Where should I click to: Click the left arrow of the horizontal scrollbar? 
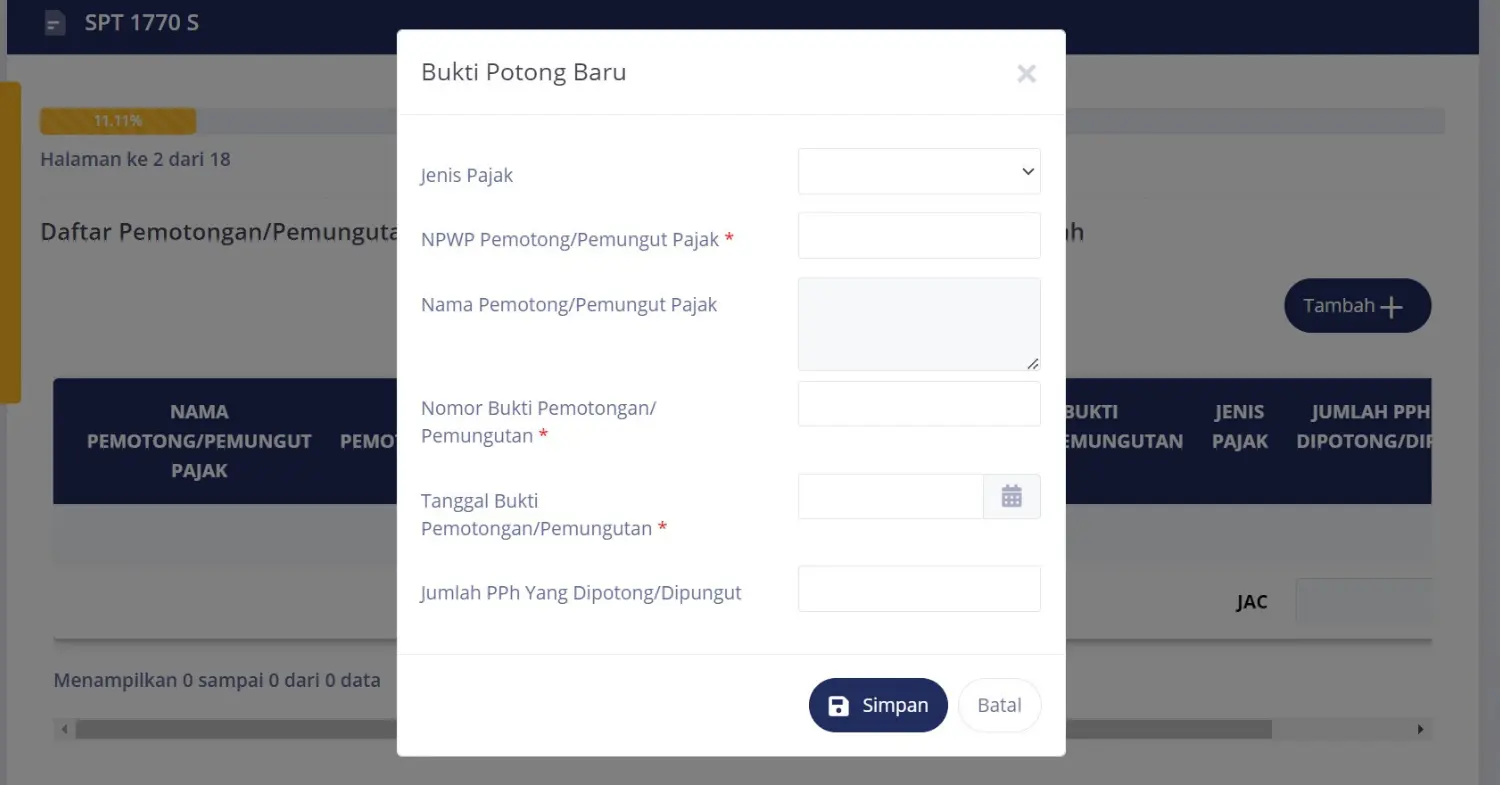pyautogui.click(x=63, y=729)
